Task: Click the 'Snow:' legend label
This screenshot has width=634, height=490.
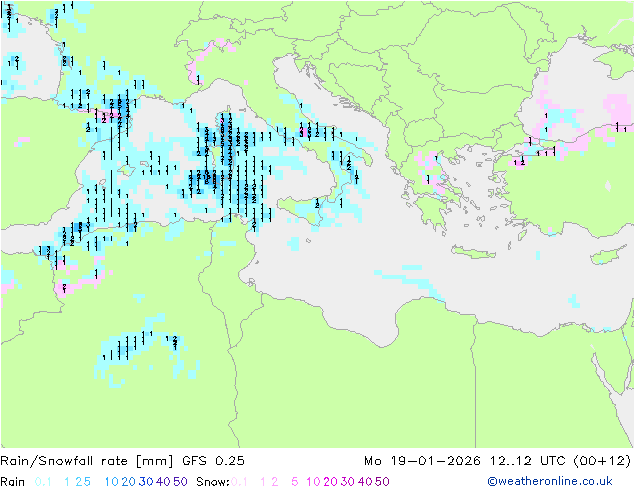Action: (213, 482)
